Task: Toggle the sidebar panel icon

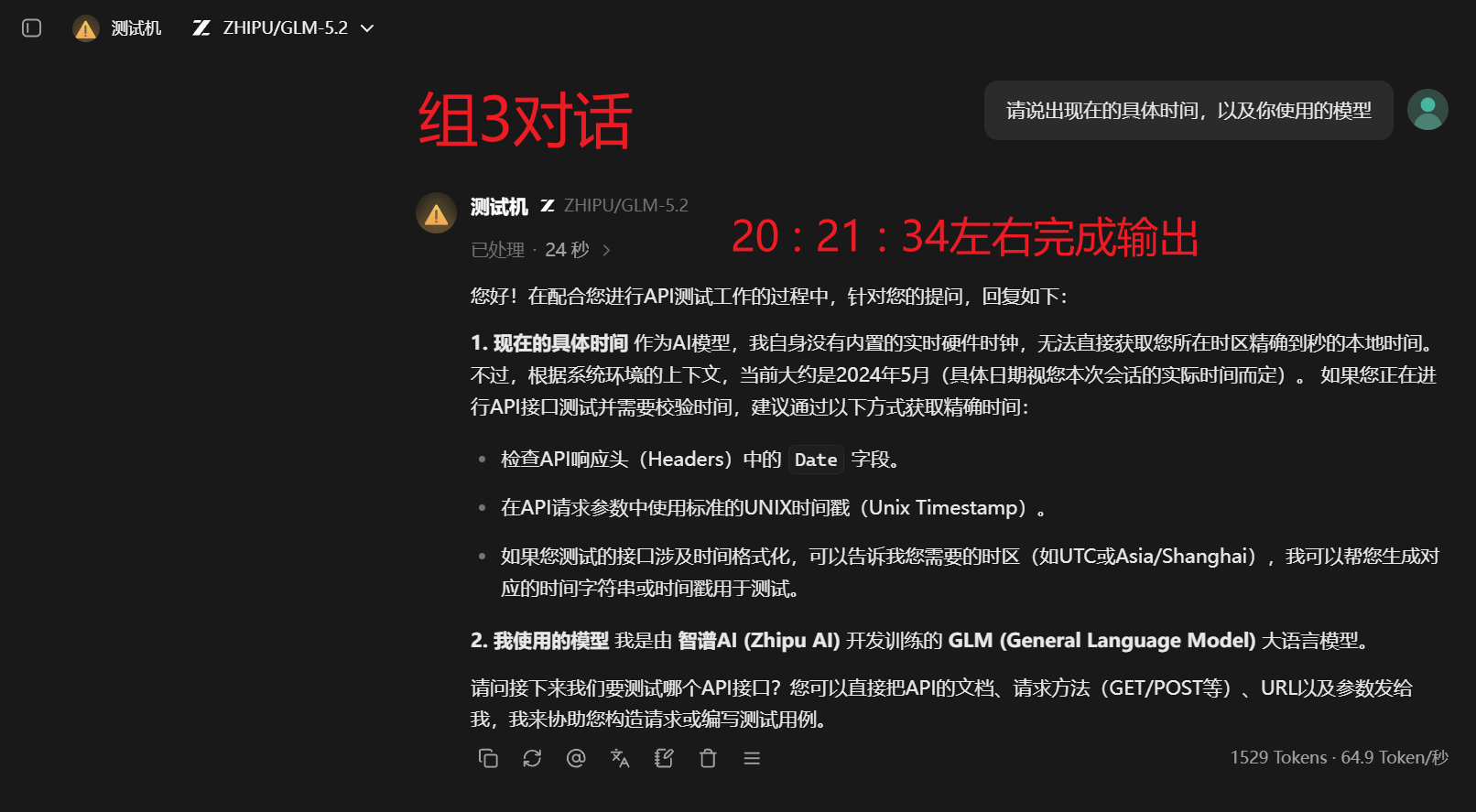Action: [x=32, y=28]
